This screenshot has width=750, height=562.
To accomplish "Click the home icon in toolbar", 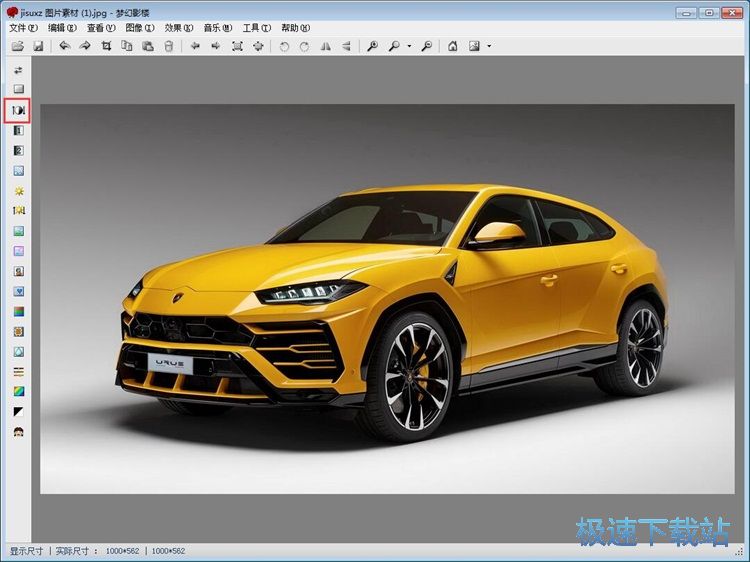I will point(452,46).
